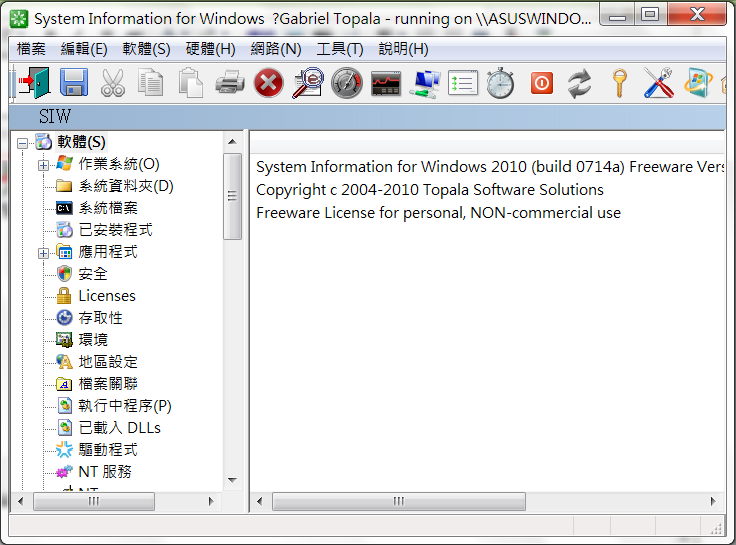Collapse the 軟體(S) tree root node
The height and width of the screenshot is (545, 736).
(x=22, y=143)
